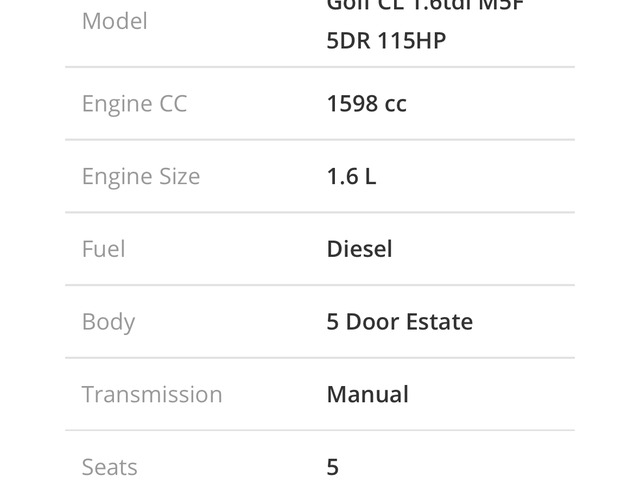Select the Engine CC label
The width and height of the screenshot is (640, 480).
[134, 104]
